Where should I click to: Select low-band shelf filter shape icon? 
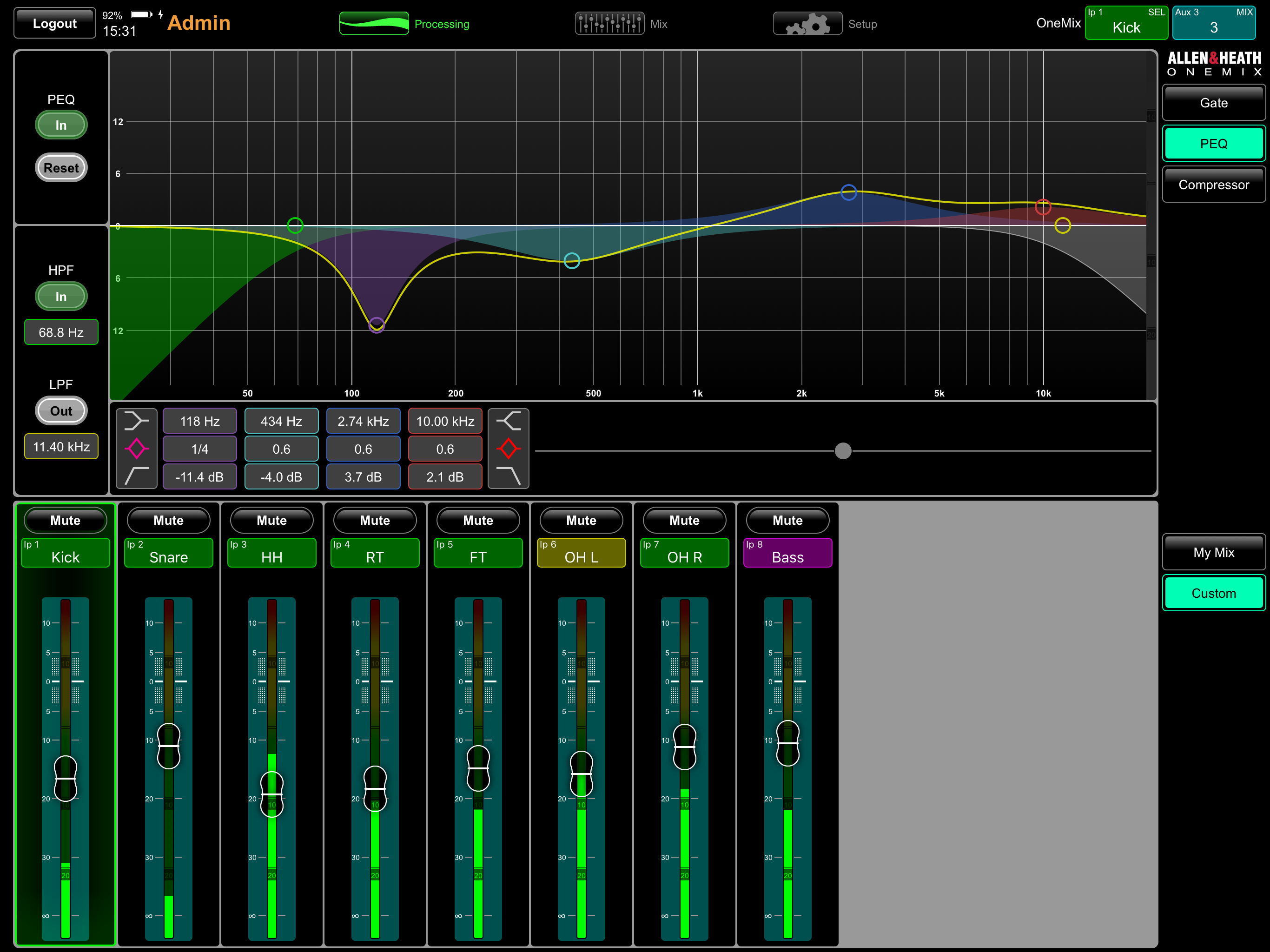tap(137, 421)
